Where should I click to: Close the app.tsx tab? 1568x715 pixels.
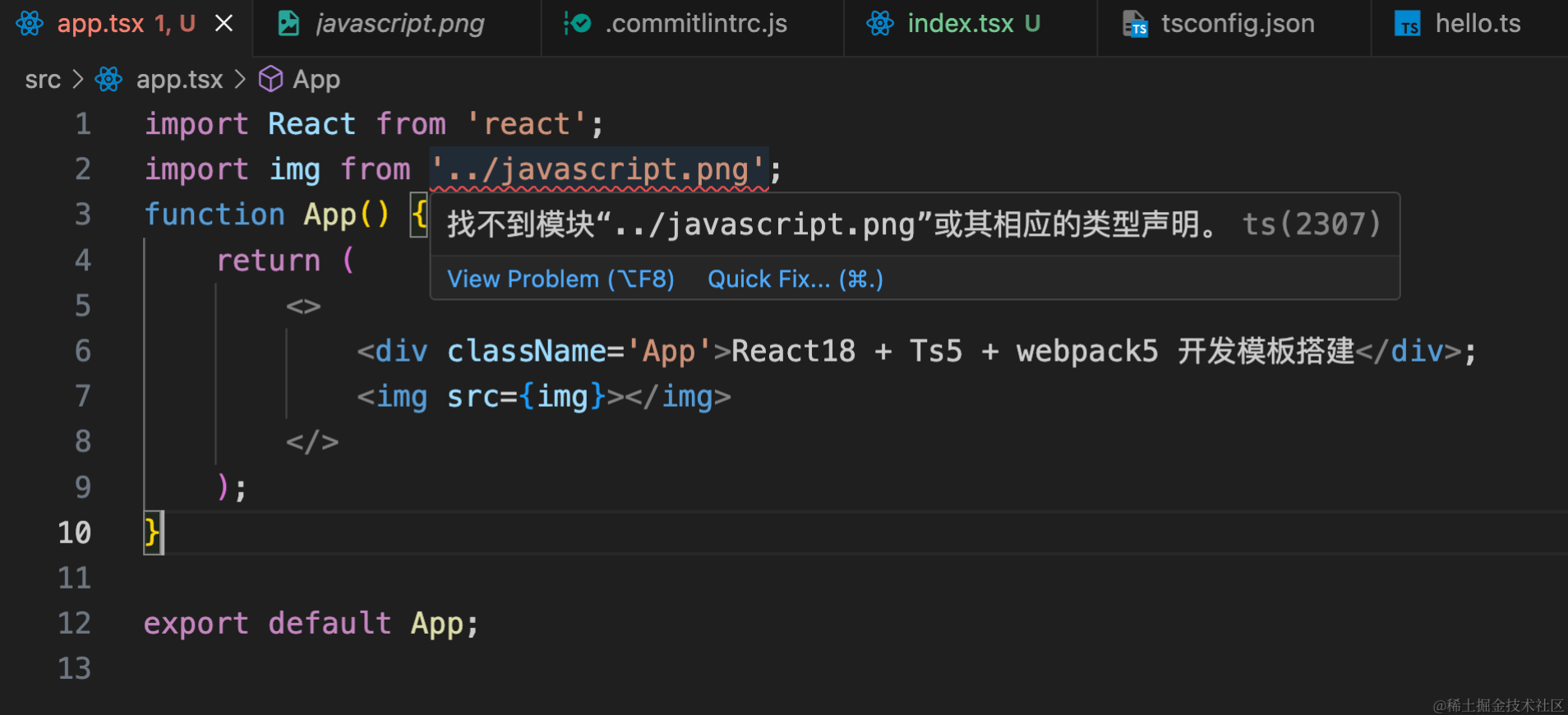[224, 24]
